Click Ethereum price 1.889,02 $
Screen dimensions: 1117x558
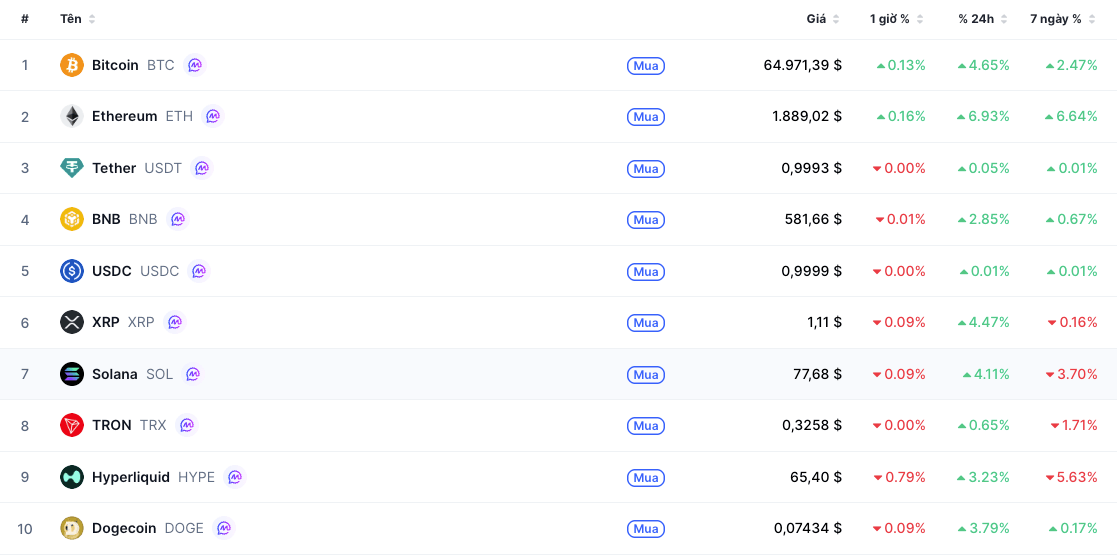[x=807, y=117]
